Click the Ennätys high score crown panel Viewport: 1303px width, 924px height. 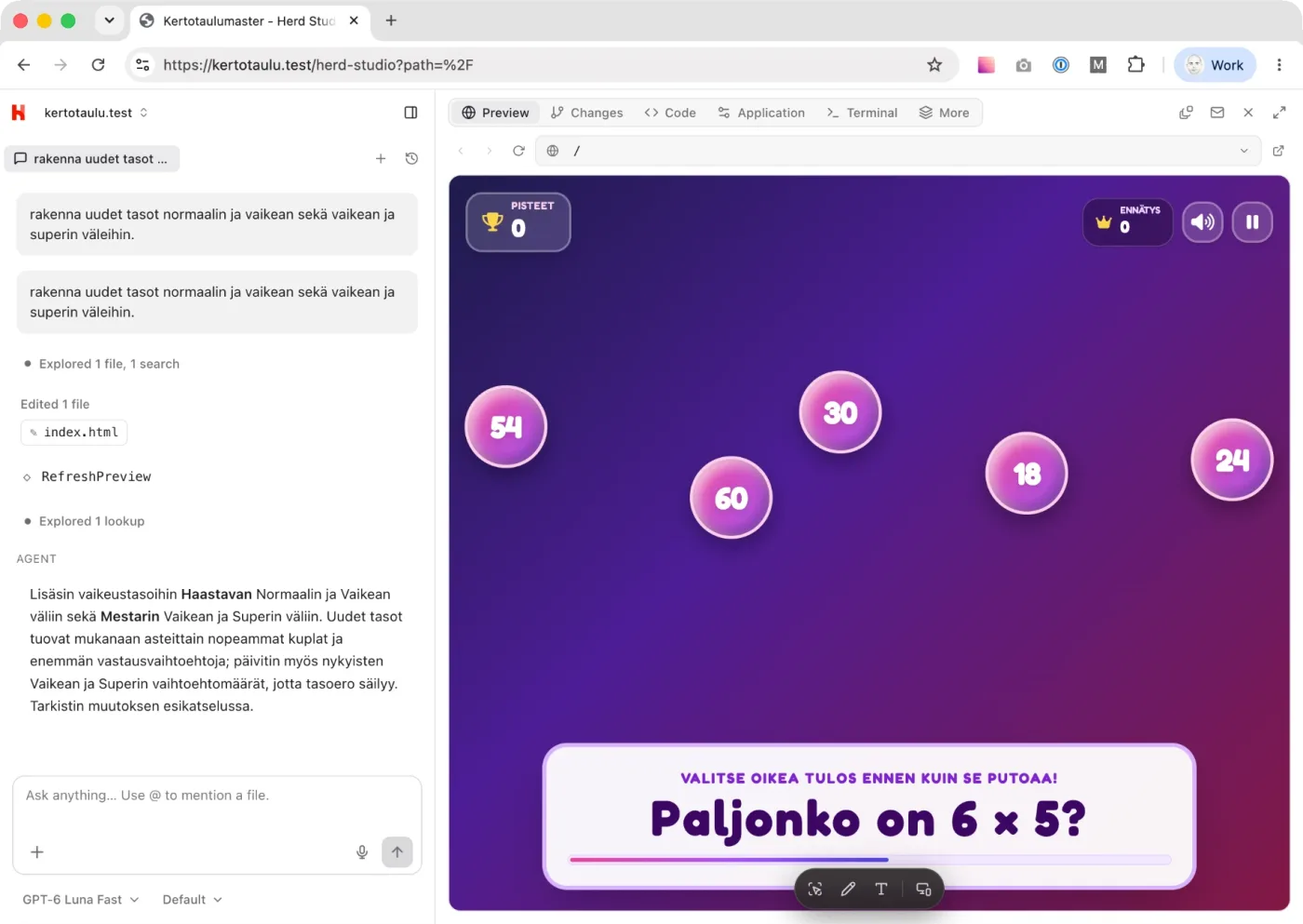[x=1128, y=222]
